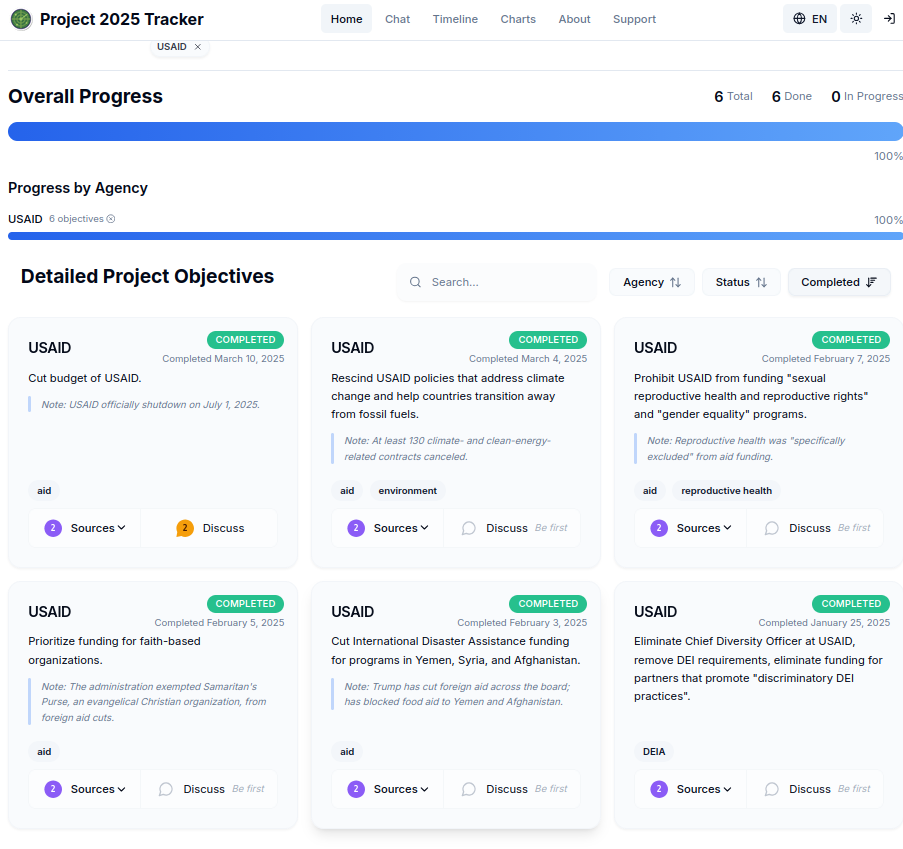The height and width of the screenshot is (849, 903).
Task: Switch to the Timeline tab
Action: pyautogui.click(x=455, y=18)
